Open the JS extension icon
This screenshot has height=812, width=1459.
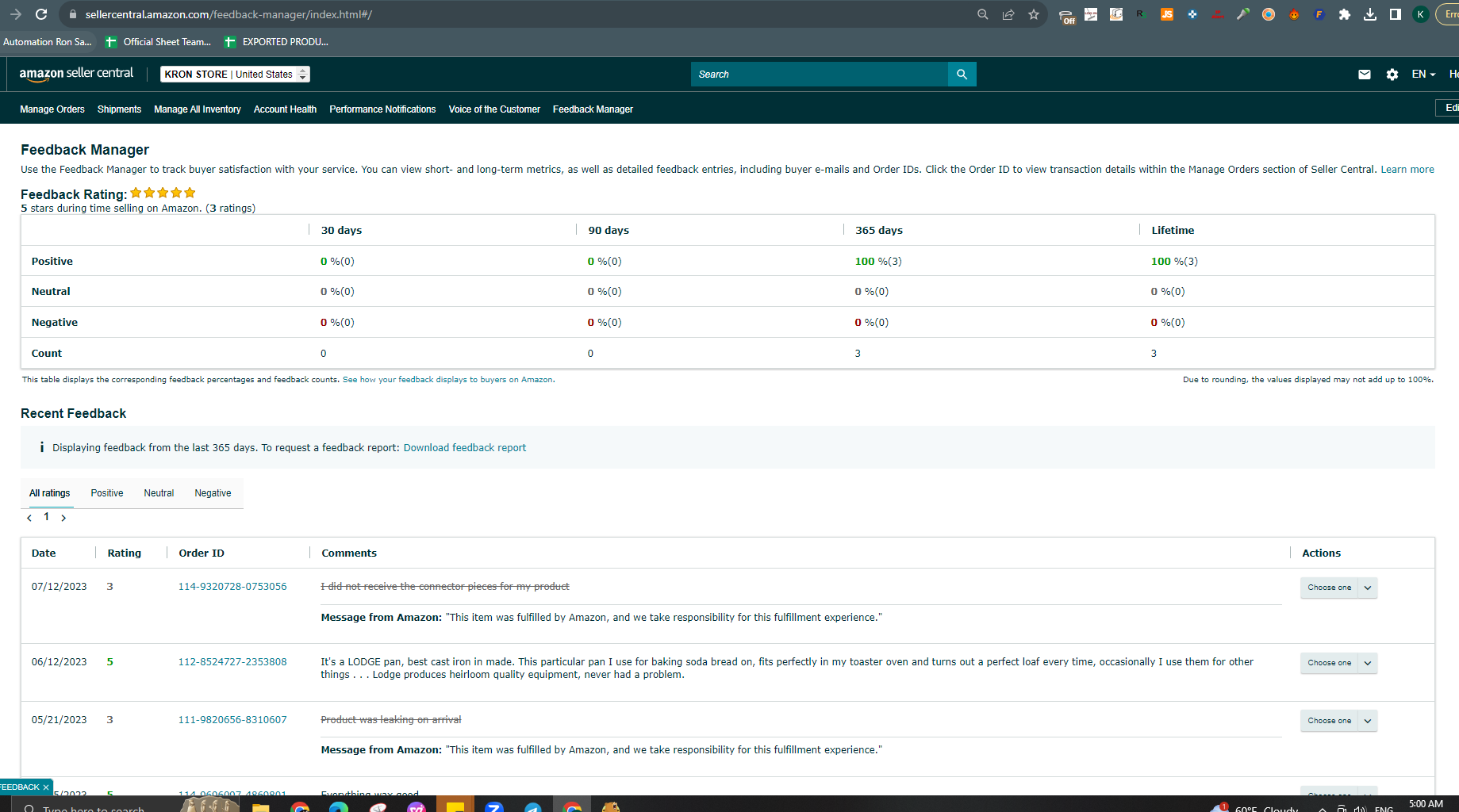pos(1167,14)
